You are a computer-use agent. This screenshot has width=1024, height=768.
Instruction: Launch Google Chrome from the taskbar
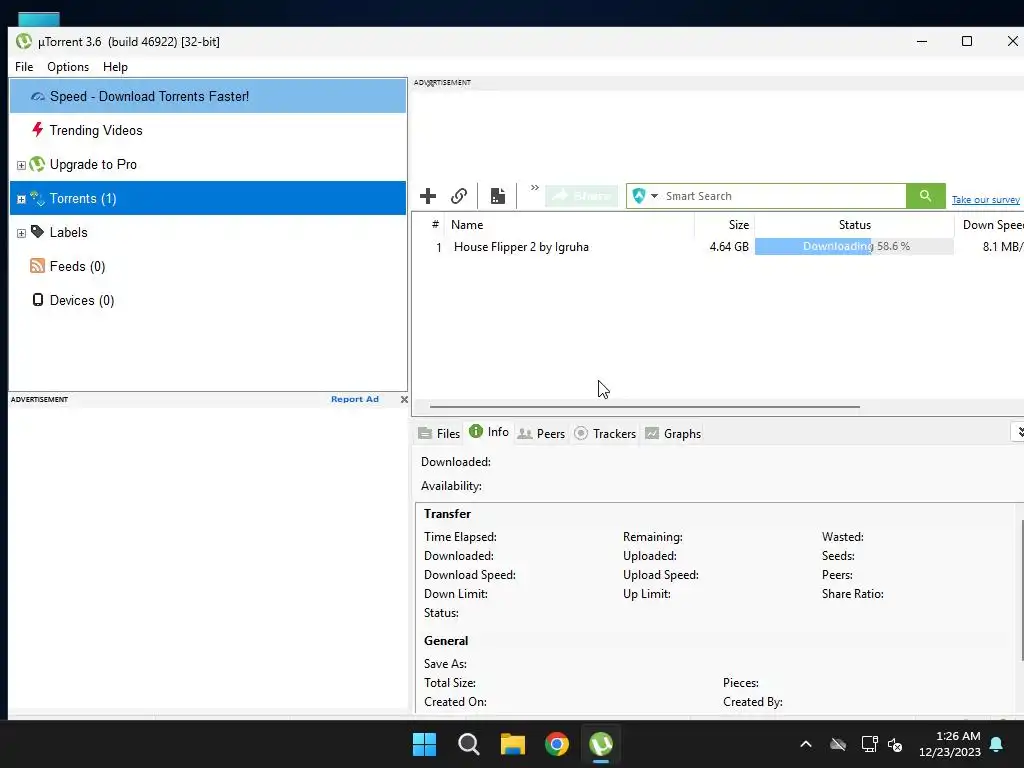click(x=557, y=744)
